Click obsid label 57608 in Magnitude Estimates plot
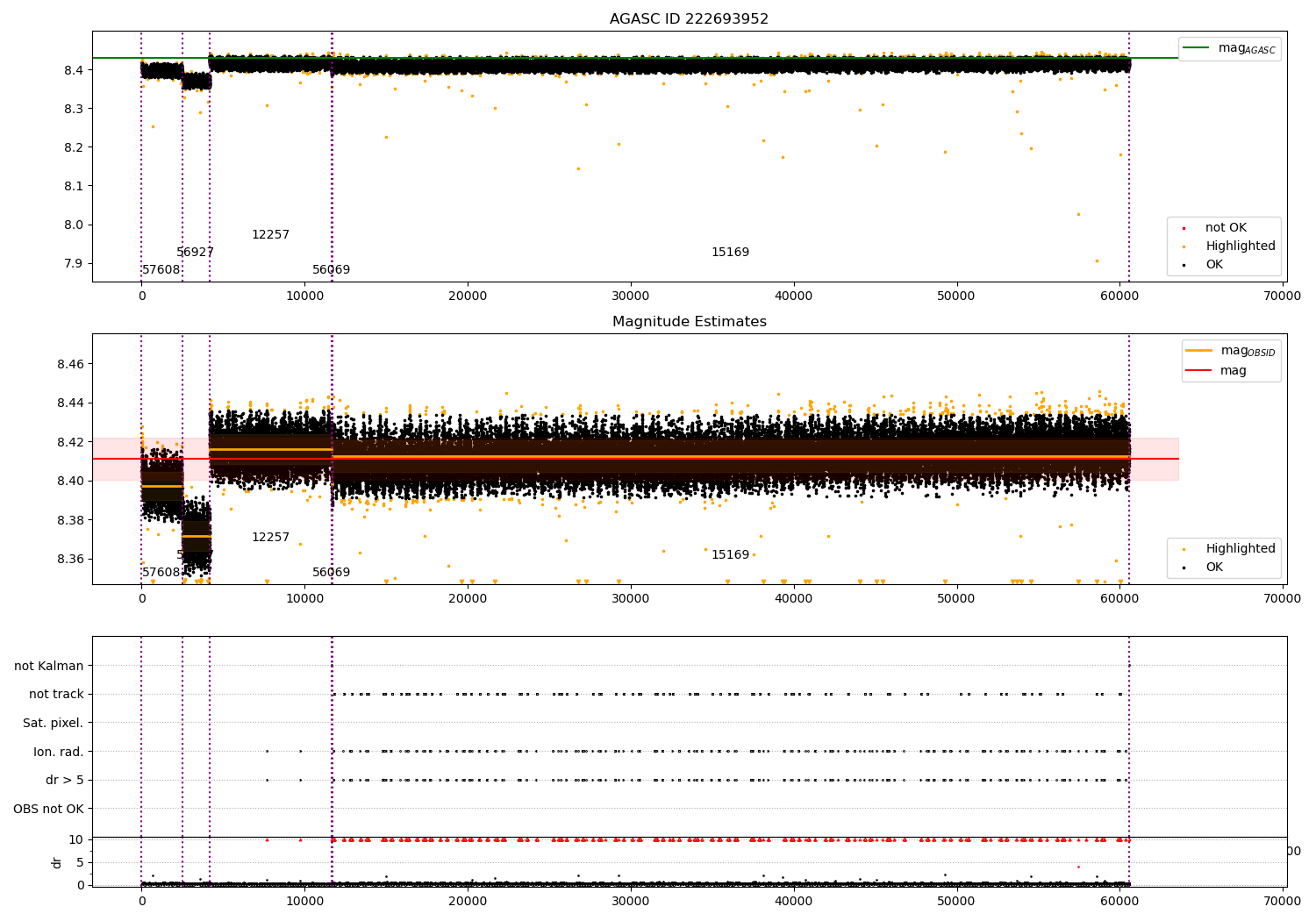 (161, 573)
